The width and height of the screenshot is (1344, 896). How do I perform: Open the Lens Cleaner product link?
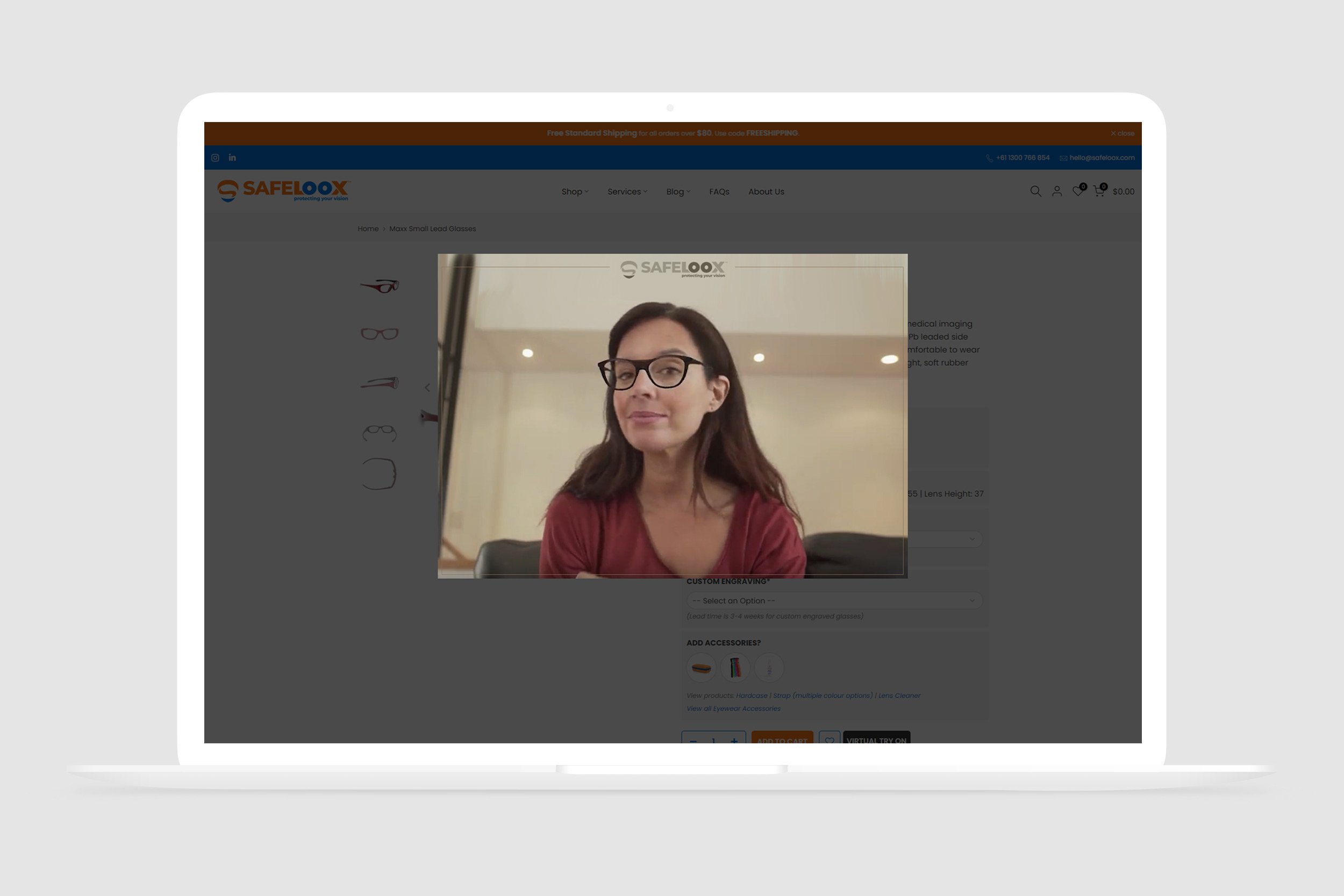click(899, 696)
